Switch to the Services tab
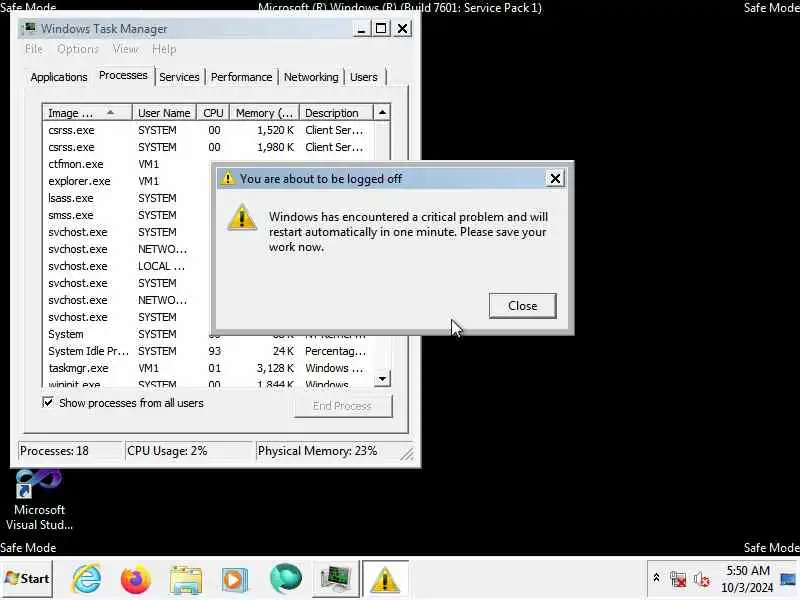The width and height of the screenshot is (800, 600). click(179, 77)
